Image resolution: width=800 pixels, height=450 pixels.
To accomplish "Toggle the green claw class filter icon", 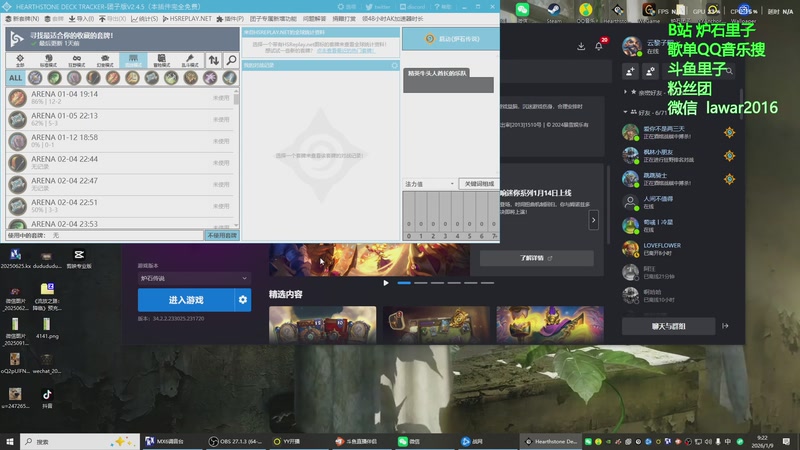I will point(55,78).
